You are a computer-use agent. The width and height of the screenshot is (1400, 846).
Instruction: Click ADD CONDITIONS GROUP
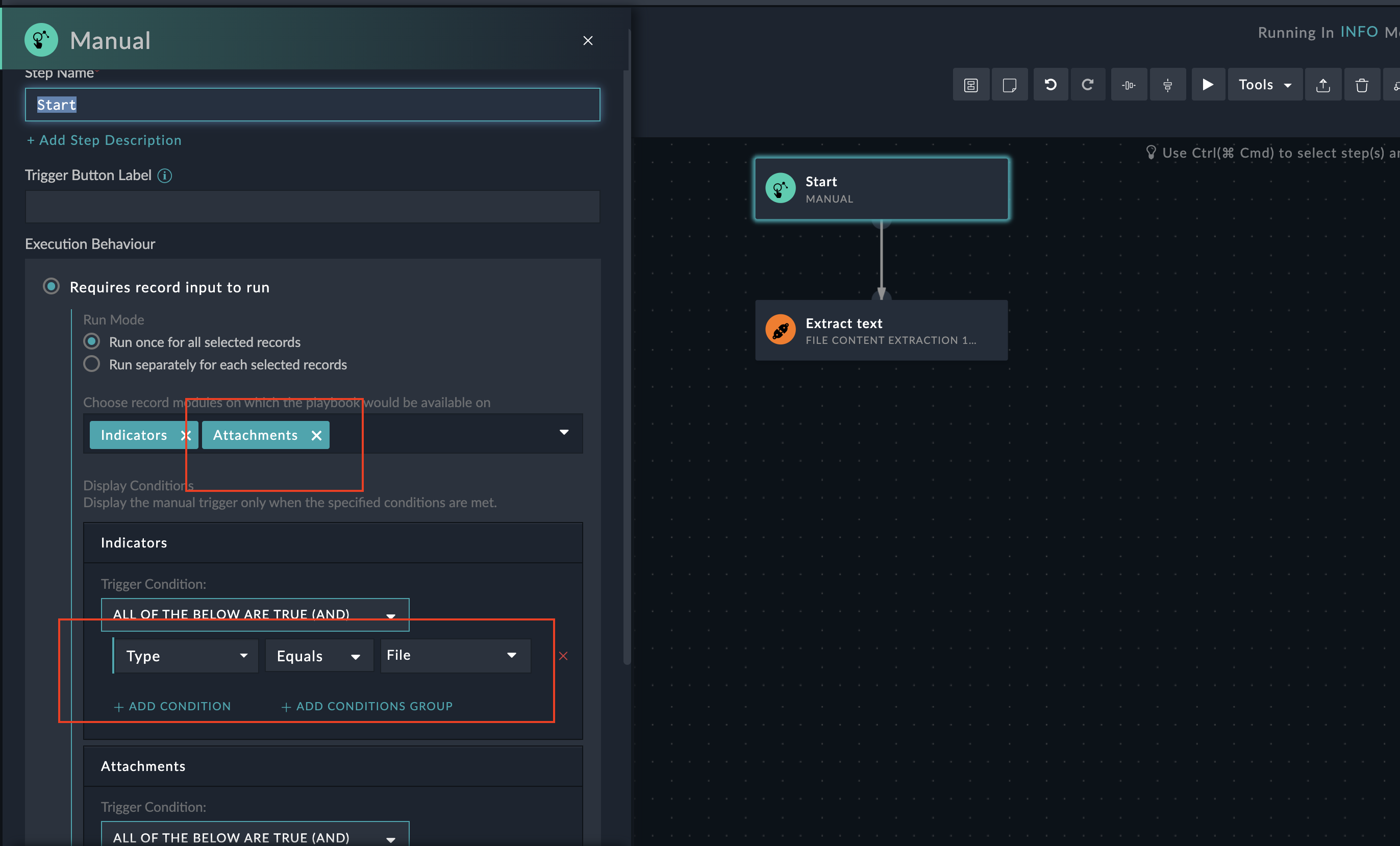(x=367, y=706)
